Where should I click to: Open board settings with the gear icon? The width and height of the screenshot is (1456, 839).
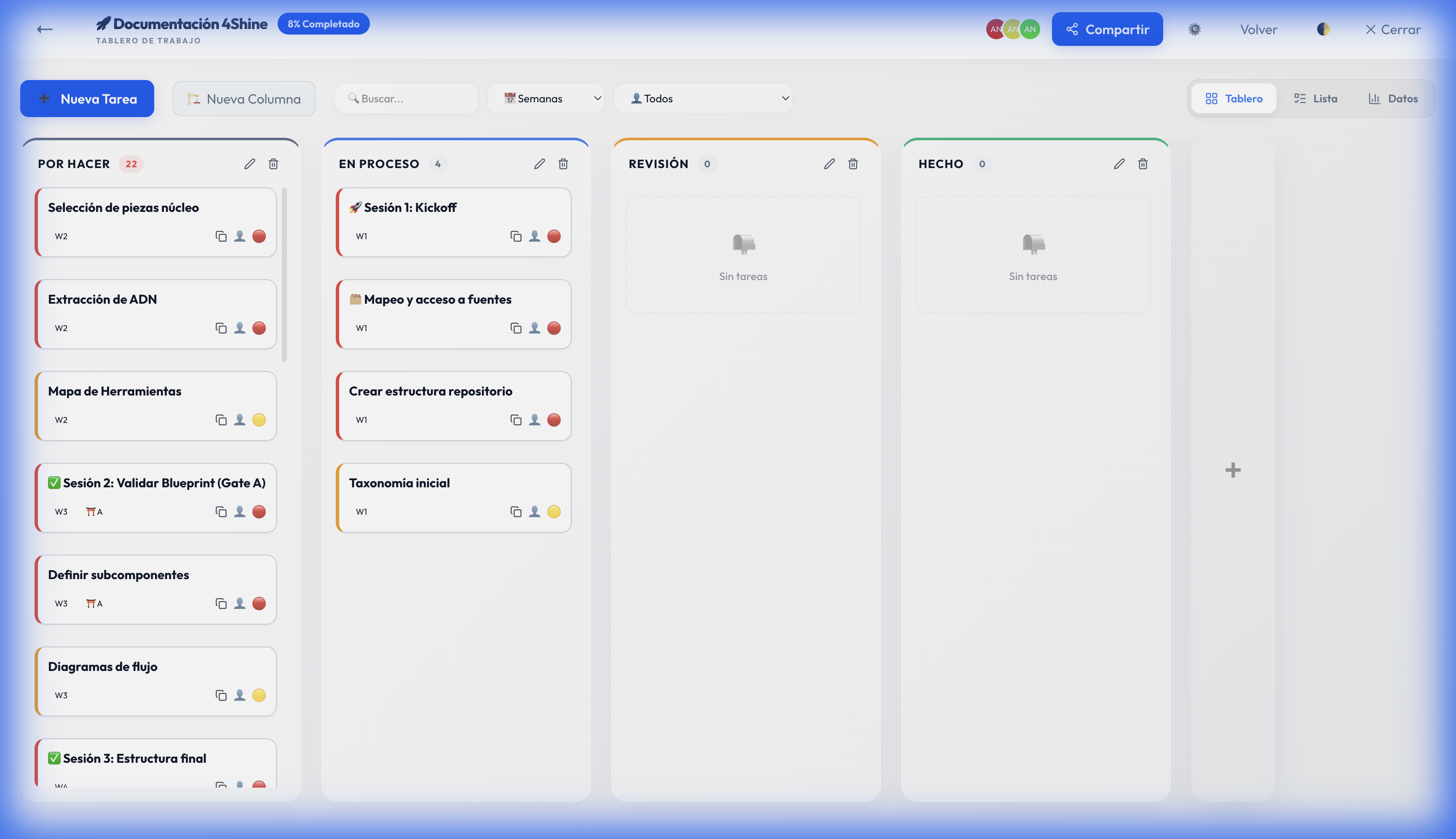tap(1195, 29)
